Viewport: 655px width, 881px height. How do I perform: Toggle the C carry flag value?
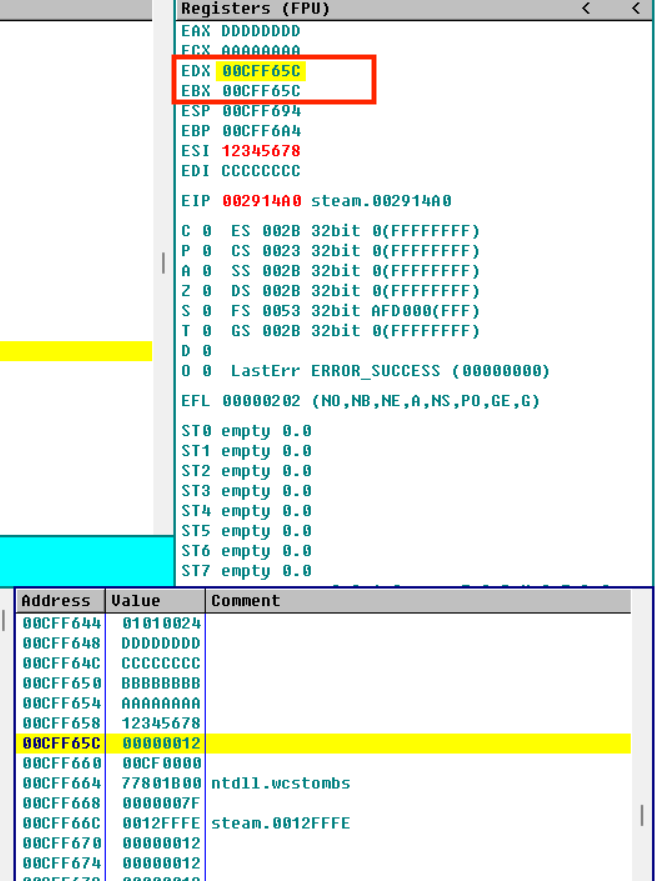[206, 231]
